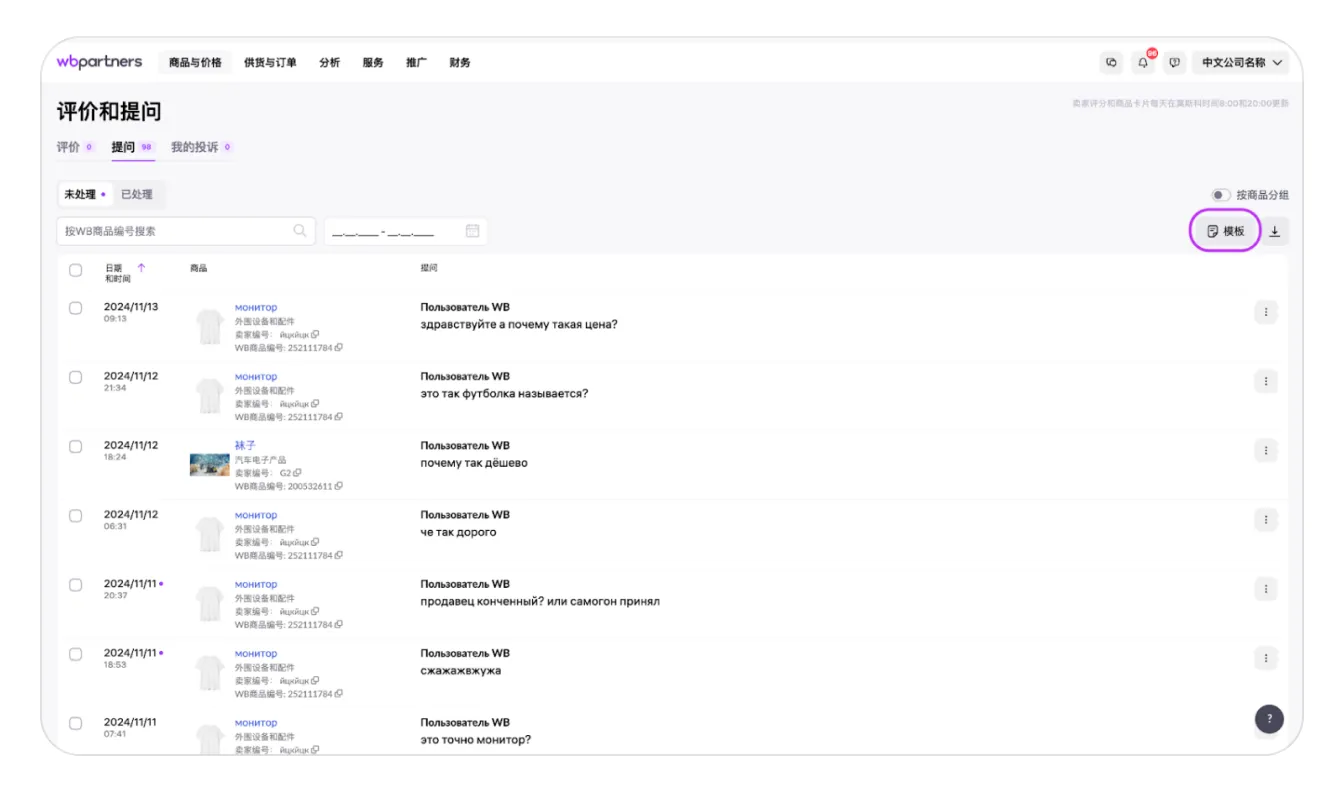Select the checkbox for 2024/11/13 09:13 row

pyautogui.click(x=76, y=308)
